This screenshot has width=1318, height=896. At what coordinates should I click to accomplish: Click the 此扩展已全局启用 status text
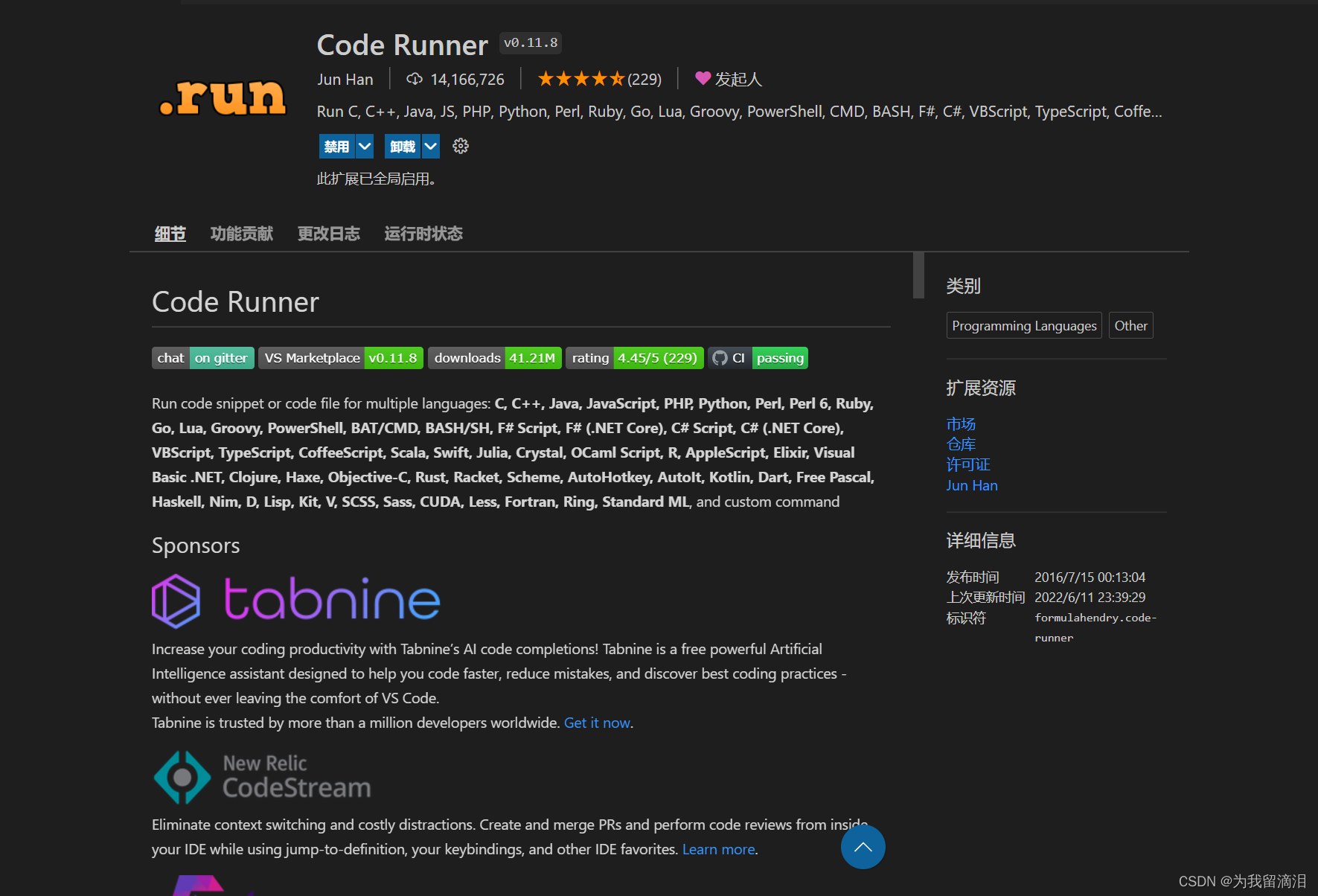[x=377, y=179]
